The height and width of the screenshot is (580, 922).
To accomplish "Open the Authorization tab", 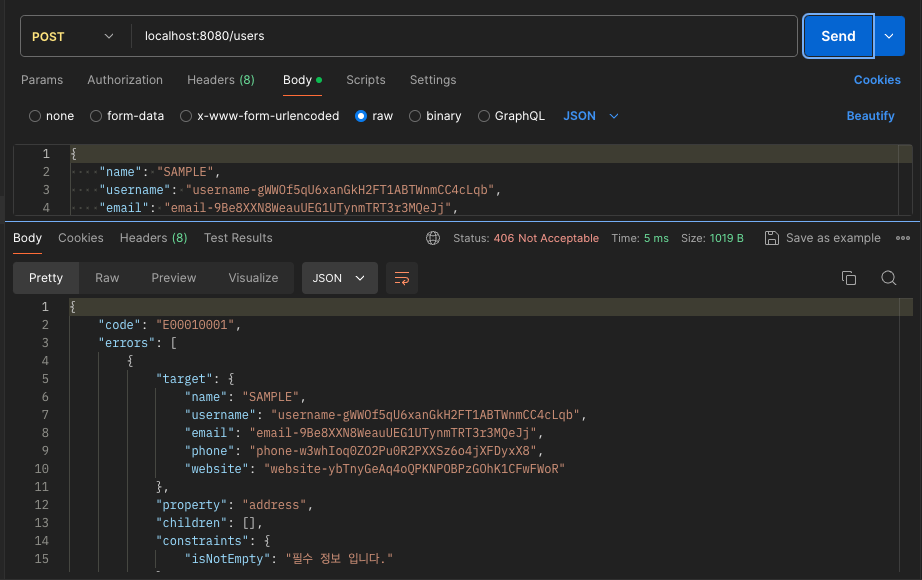I will pyautogui.click(x=125, y=80).
